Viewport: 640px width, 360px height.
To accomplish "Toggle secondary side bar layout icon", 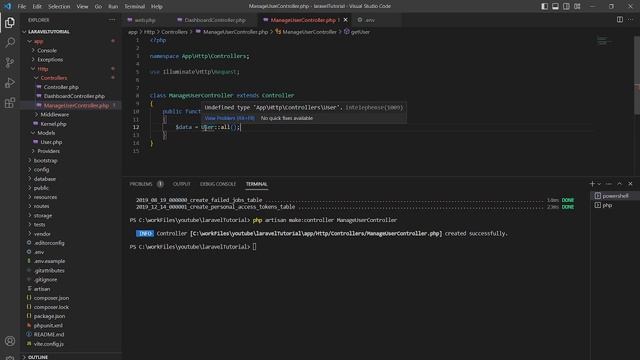I will (566, 6).
